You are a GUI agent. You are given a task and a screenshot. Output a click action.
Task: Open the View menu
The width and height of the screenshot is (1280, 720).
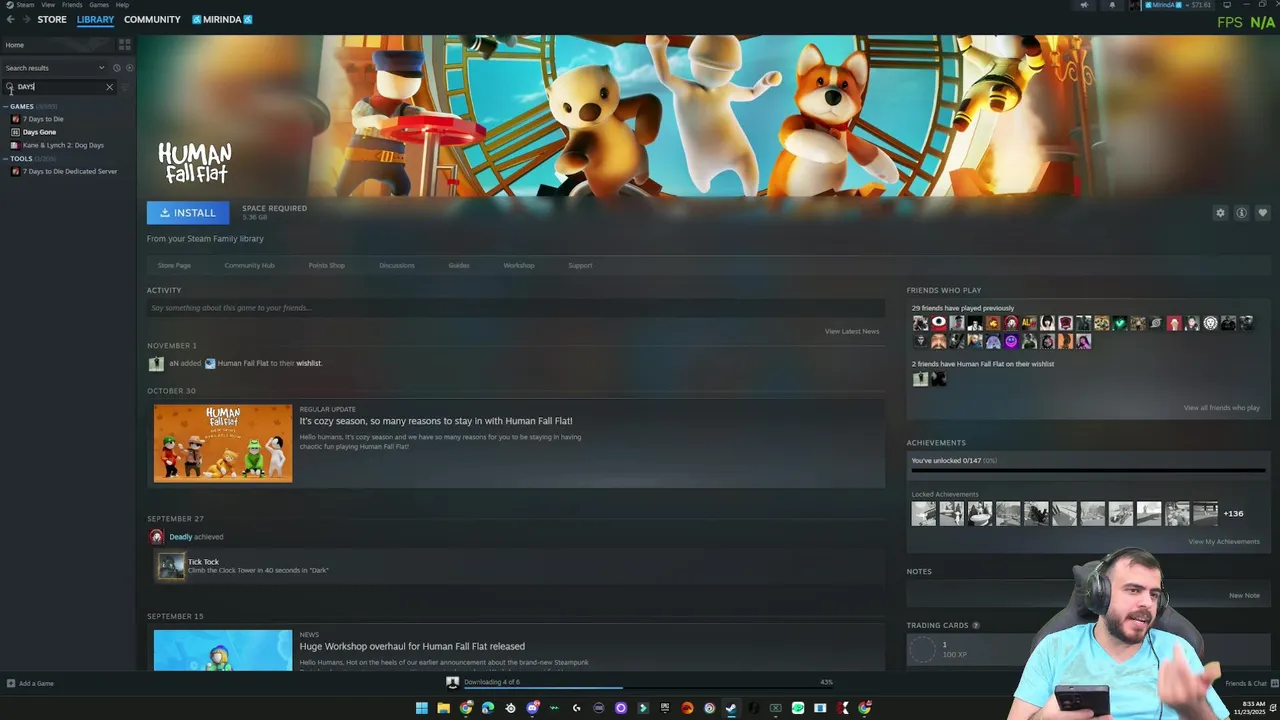point(48,5)
